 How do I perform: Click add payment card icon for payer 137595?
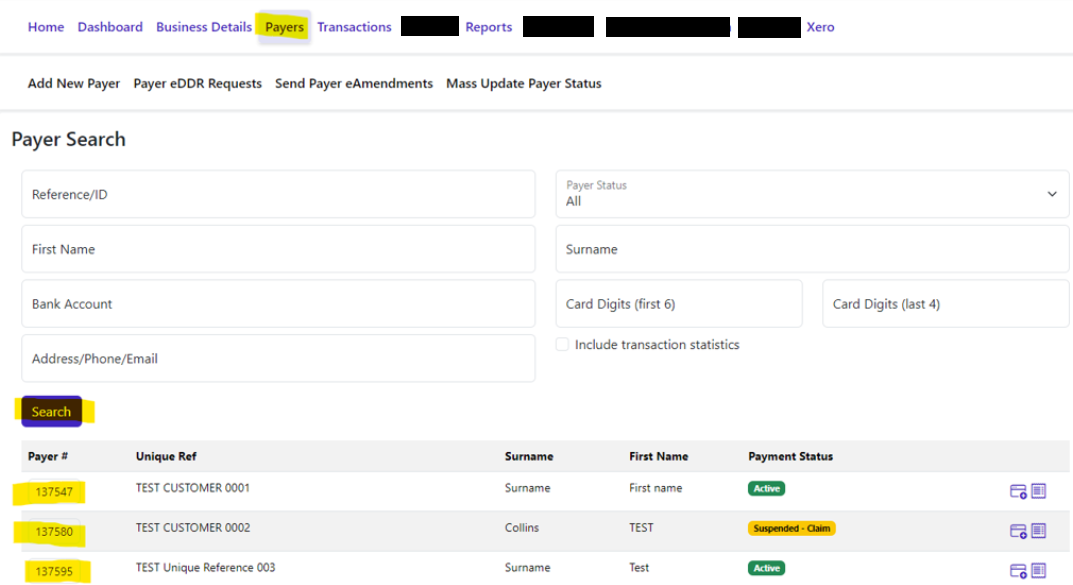tap(1018, 571)
